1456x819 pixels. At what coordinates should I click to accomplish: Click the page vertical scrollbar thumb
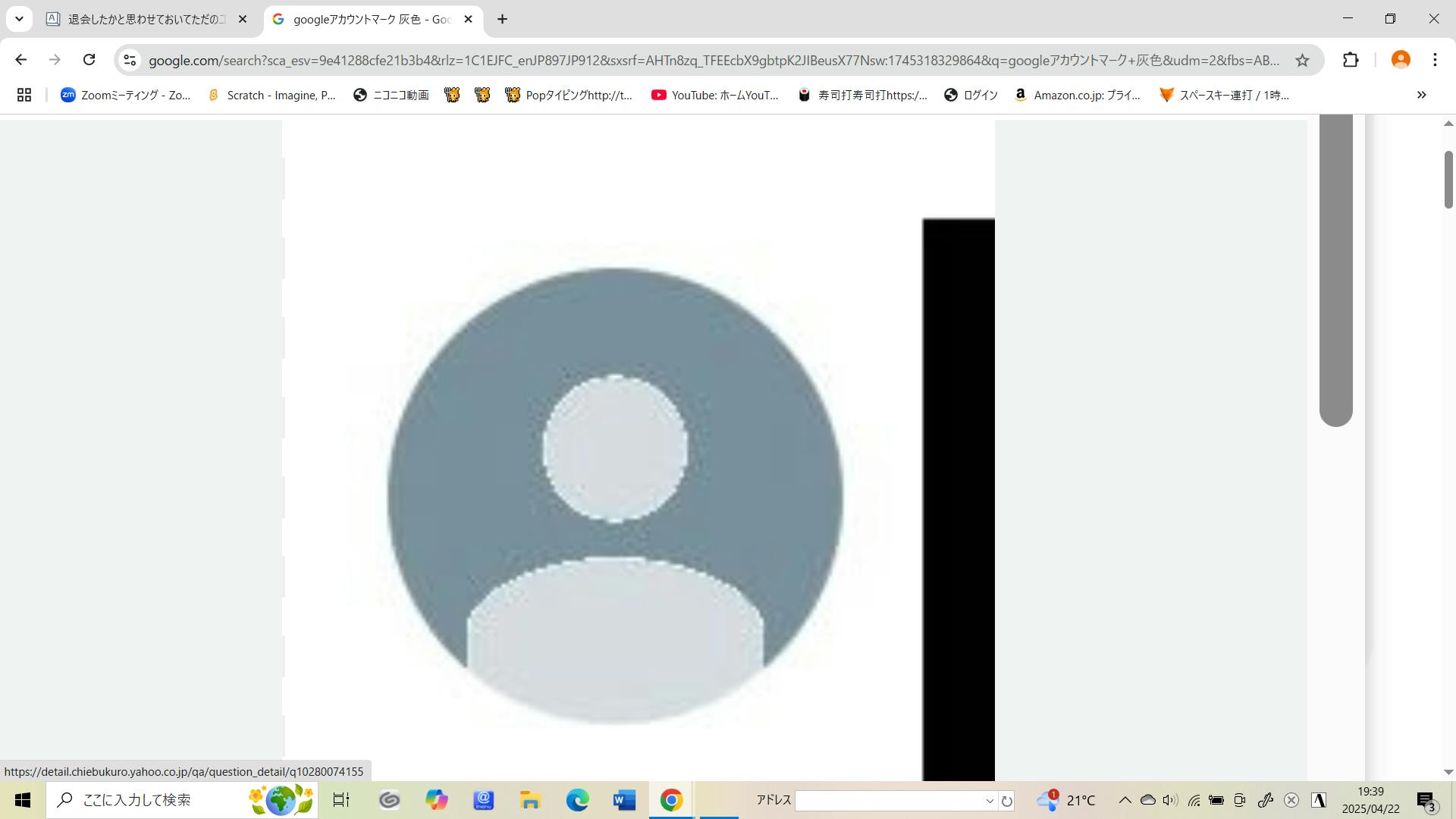pyautogui.click(x=1448, y=179)
